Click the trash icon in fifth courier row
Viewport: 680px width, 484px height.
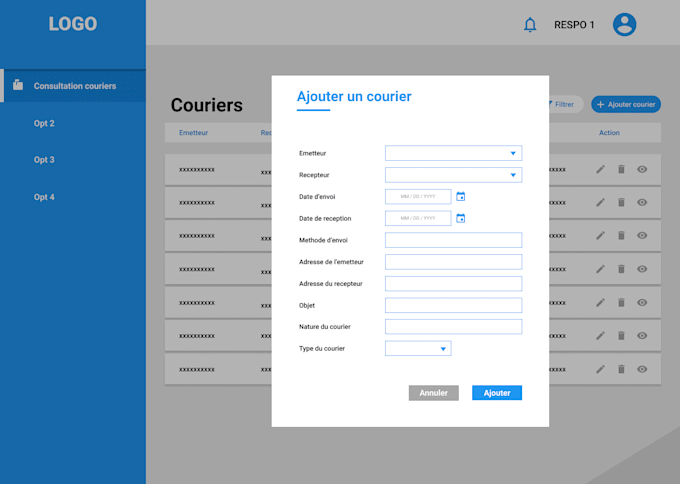tap(621, 302)
